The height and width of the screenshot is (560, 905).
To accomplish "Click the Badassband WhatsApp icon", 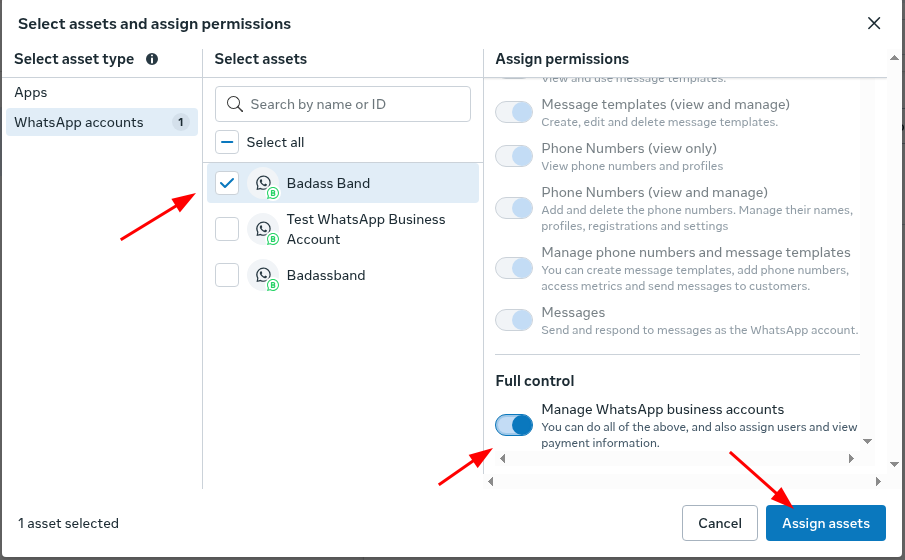I will click(x=264, y=275).
